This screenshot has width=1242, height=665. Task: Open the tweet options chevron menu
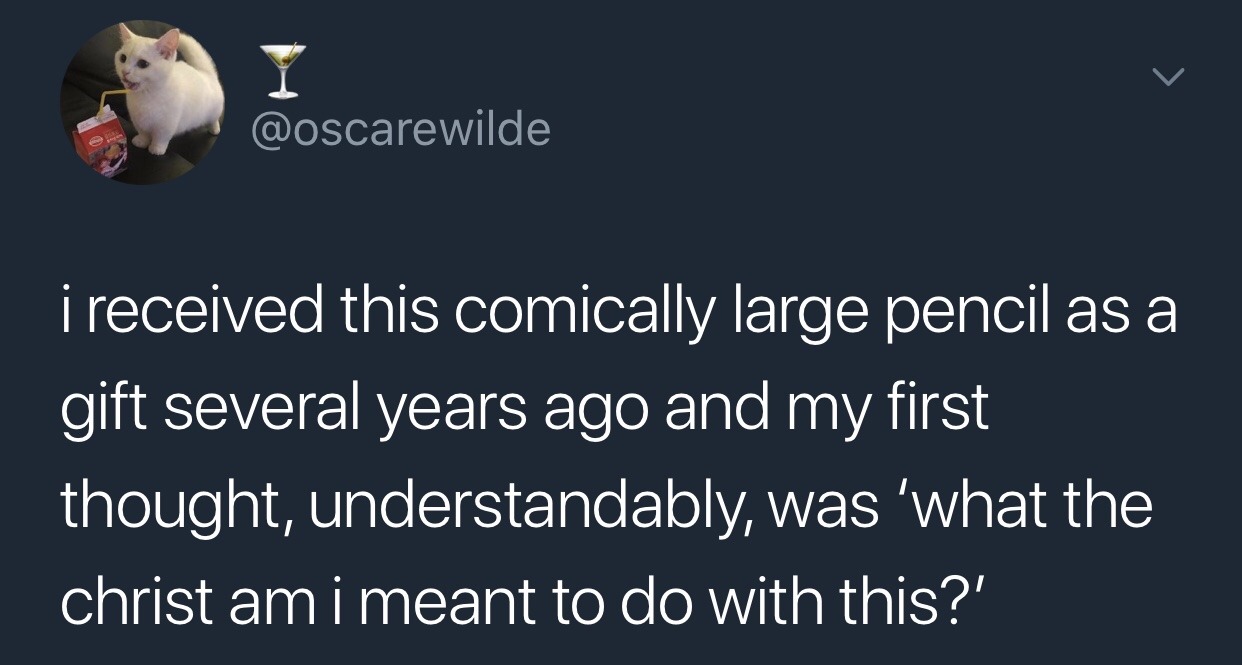tap(1167, 77)
